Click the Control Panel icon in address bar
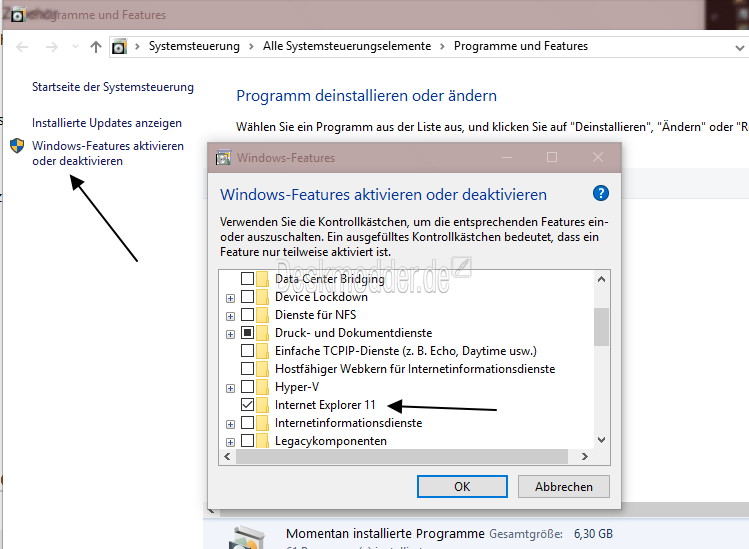The height and width of the screenshot is (549, 749). pyautogui.click(x=119, y=46)
